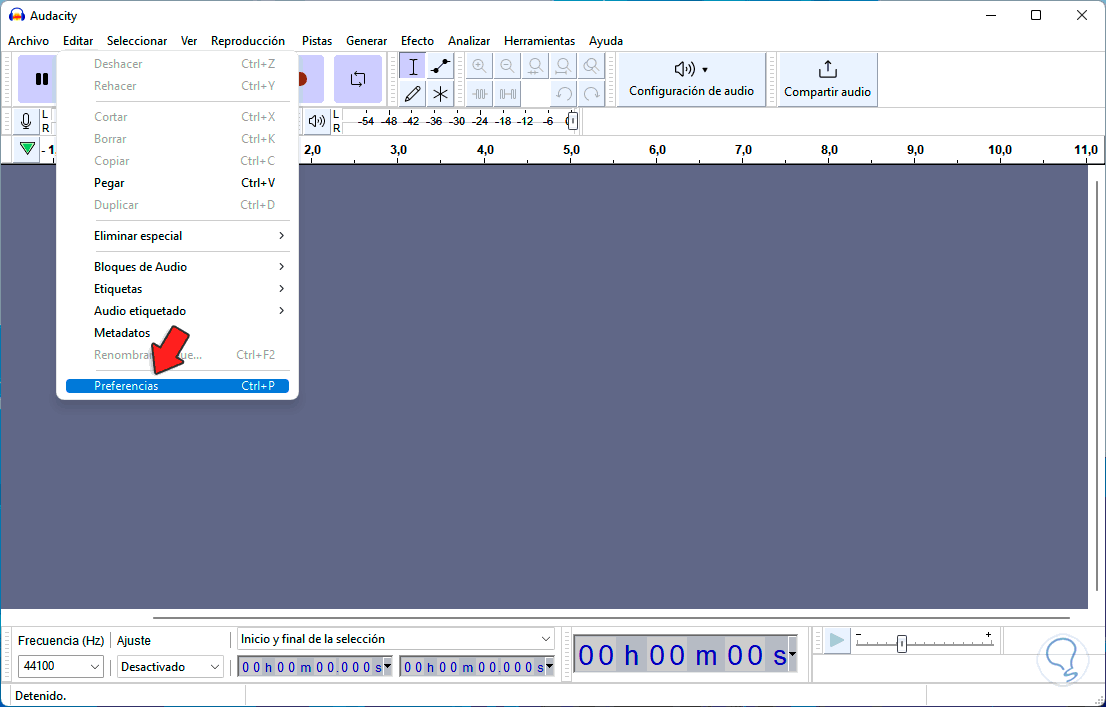Open the Ajuste Desactivado dropdown
This screenshot has width=1106, height=707.
tap(170, 667)
